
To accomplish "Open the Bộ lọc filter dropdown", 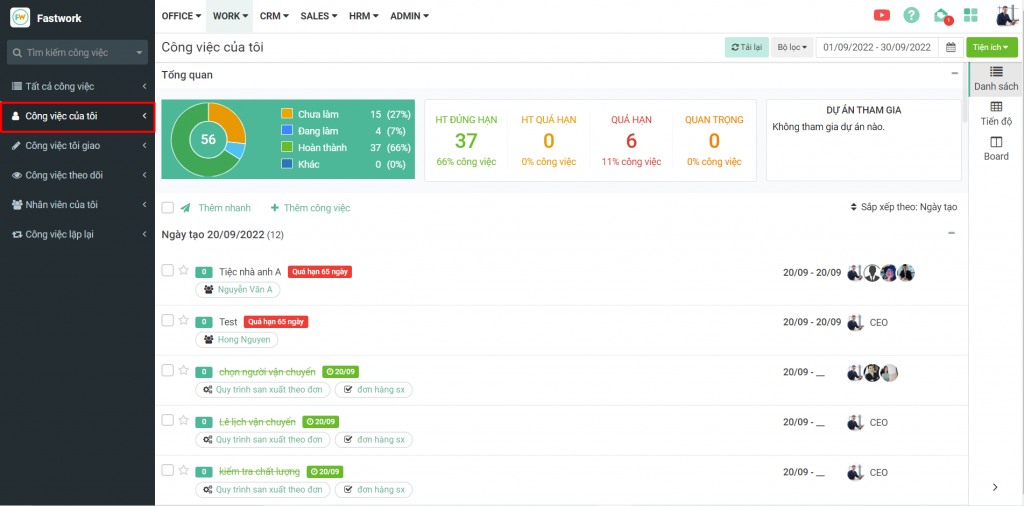I will [x=792, y=47].
